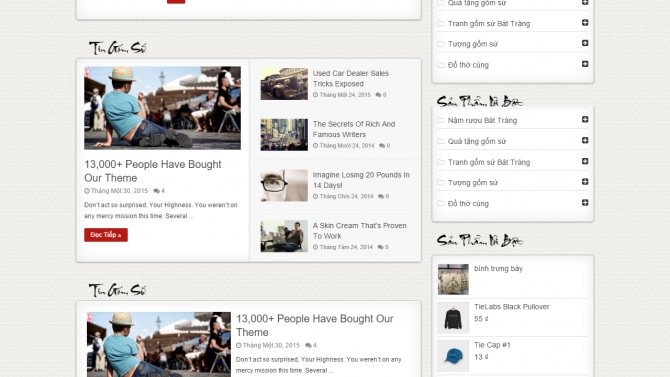Open Tie Cap #1 product link

coord(492,345)
